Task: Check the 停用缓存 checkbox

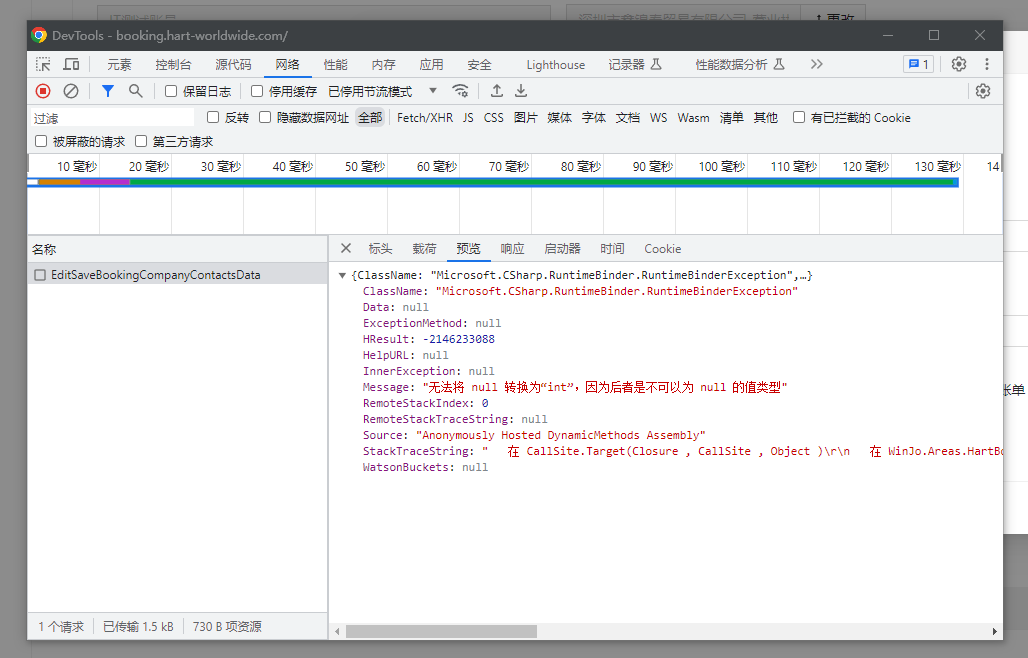Action: tap(257, 91)
